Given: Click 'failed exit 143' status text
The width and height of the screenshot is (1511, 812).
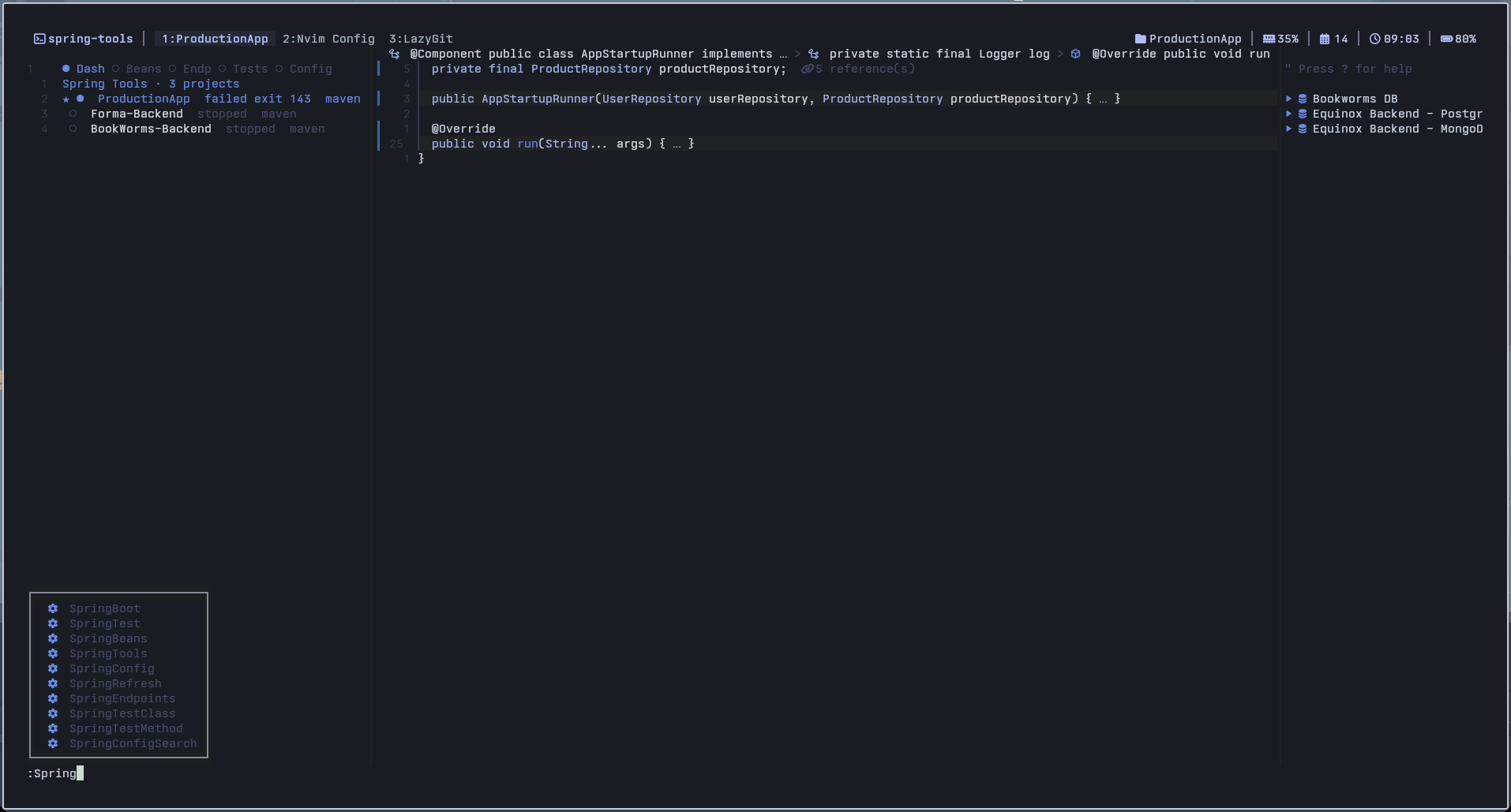Looking at the screenshot, I should (257, 99).
